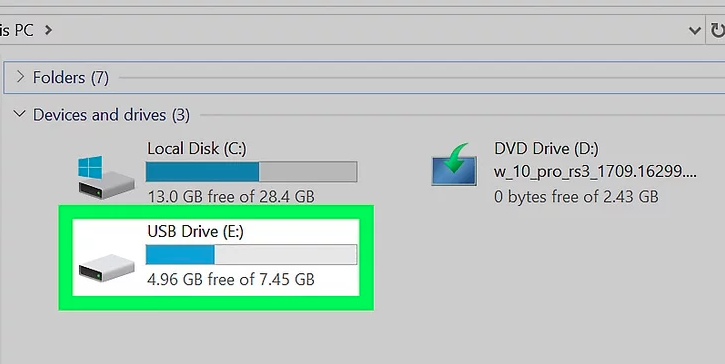Click the Folders (7) group header label
Screen dimensions: 725x364
pyautogui.click(x=71, y=77)
